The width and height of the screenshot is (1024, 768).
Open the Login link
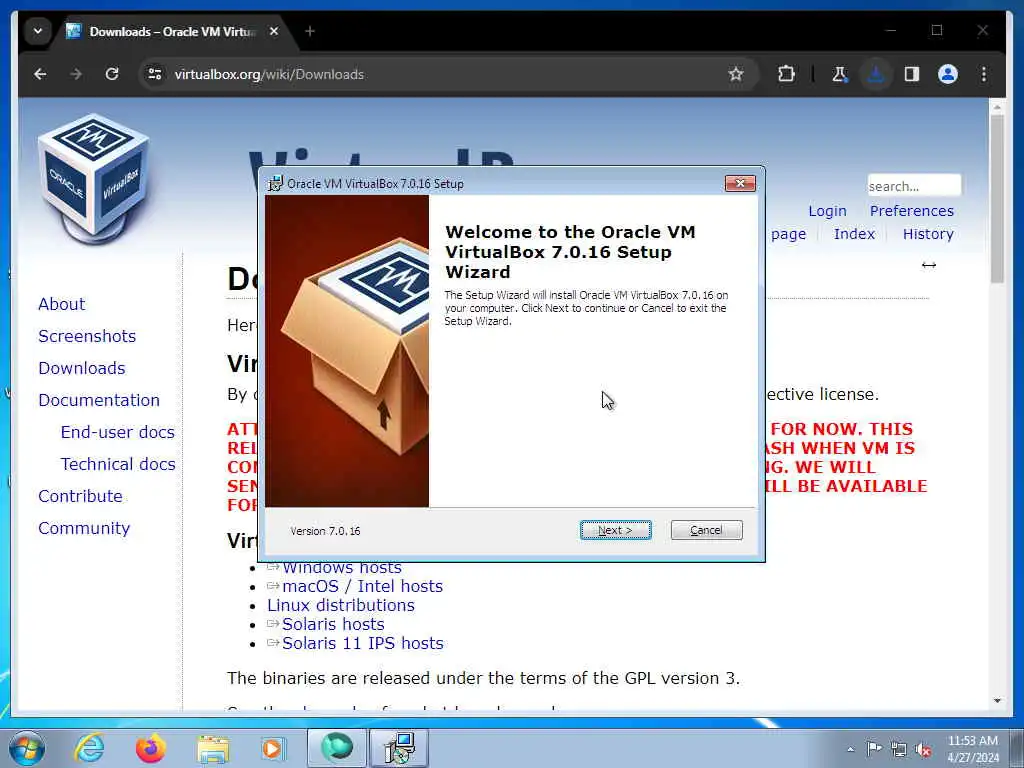[827, 211]
